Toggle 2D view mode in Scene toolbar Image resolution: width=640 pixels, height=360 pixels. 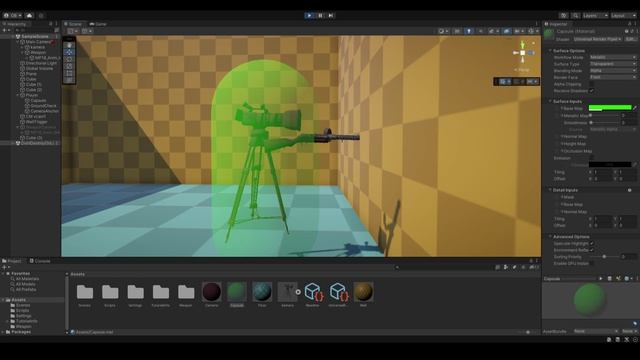click(x=457, y=31)
